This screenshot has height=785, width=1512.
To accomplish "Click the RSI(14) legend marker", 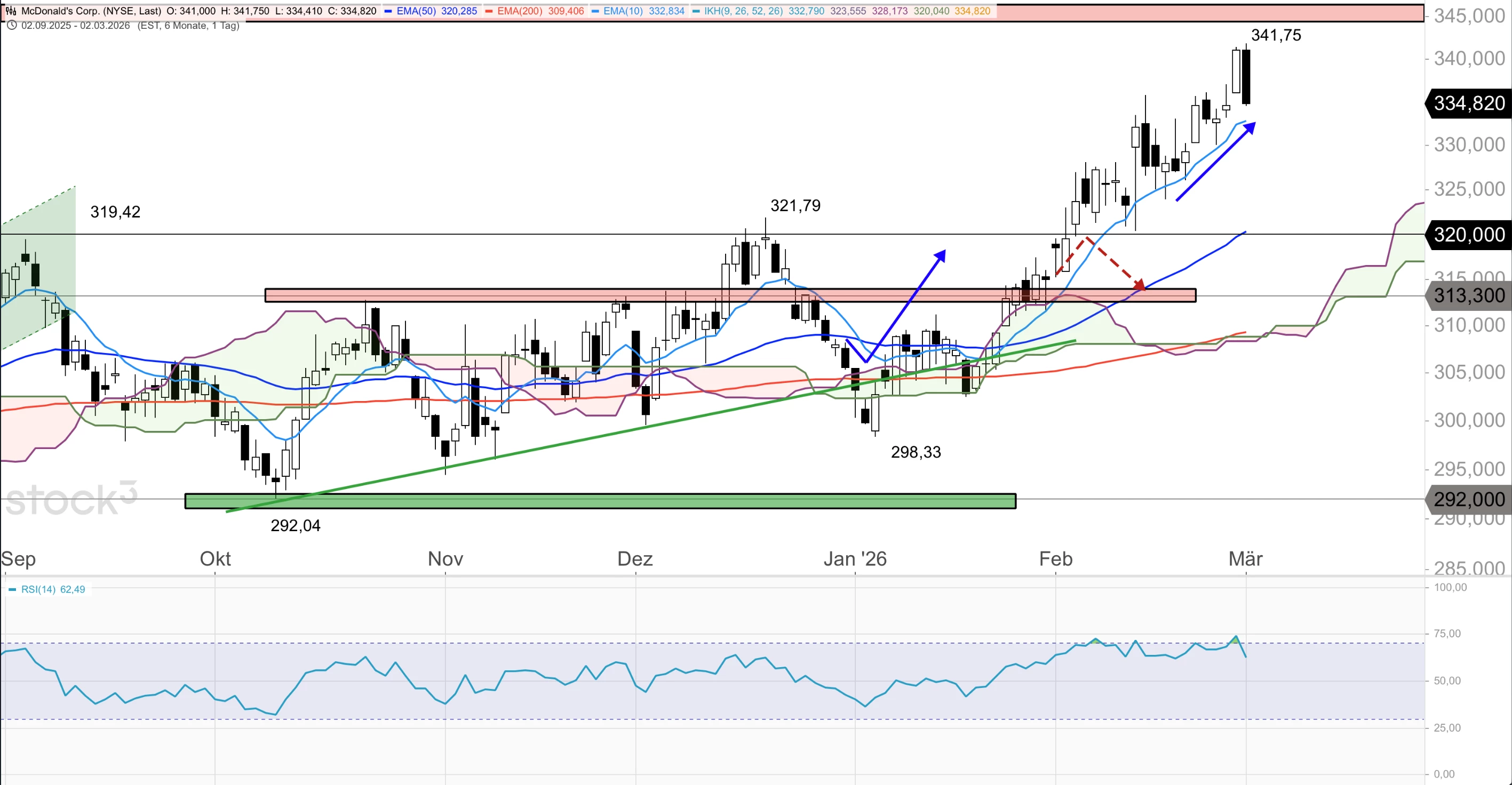I will (12, 589).
